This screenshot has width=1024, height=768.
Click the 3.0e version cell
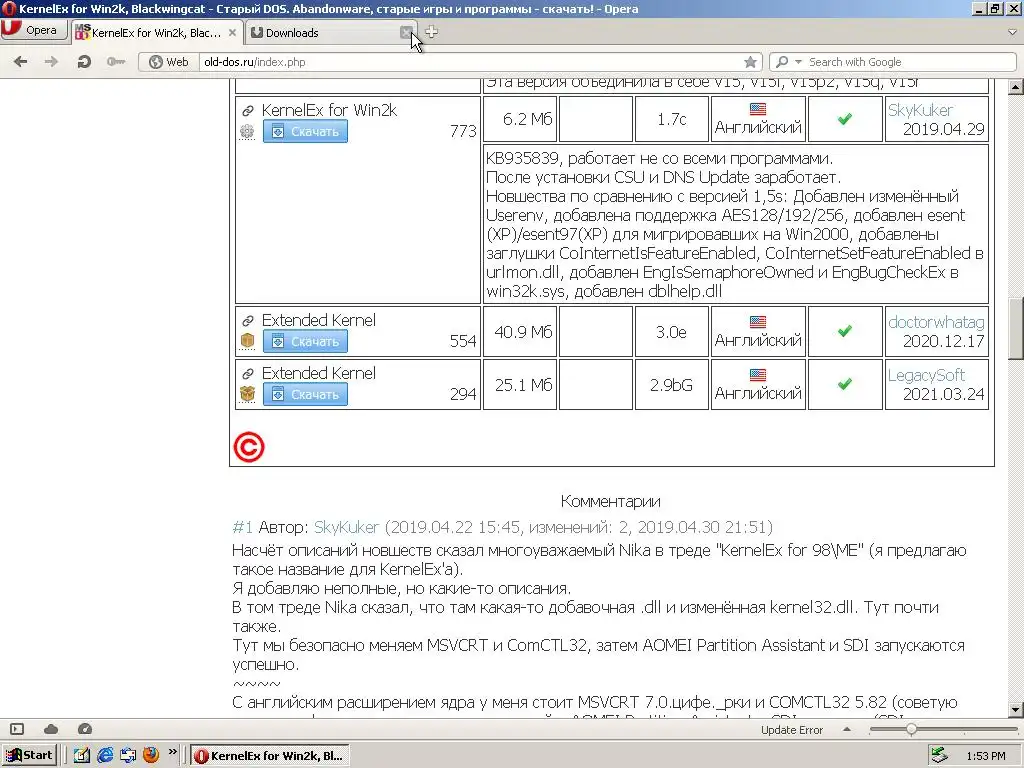(671, 332)
